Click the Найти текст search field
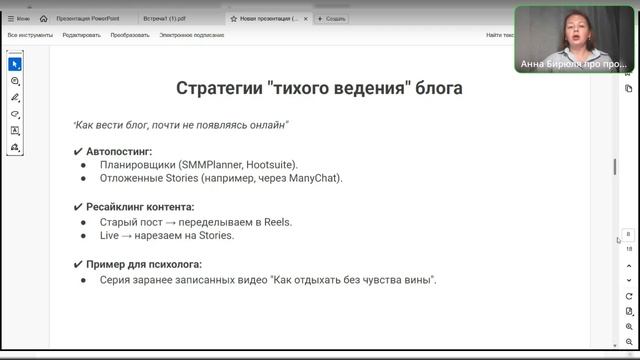640x360 pixels. coord(500,35)
